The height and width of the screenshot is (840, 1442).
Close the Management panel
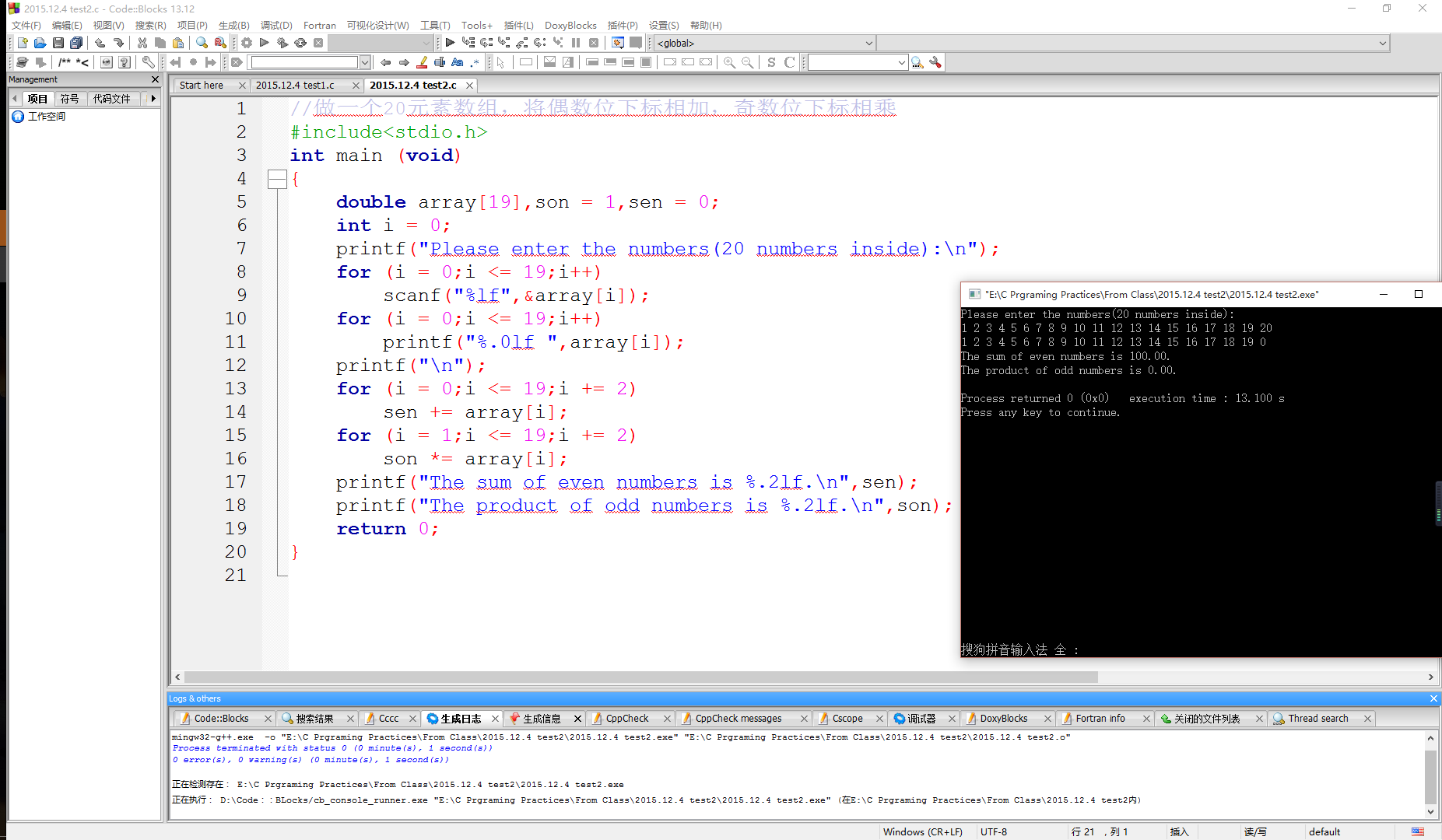(155, 79)
